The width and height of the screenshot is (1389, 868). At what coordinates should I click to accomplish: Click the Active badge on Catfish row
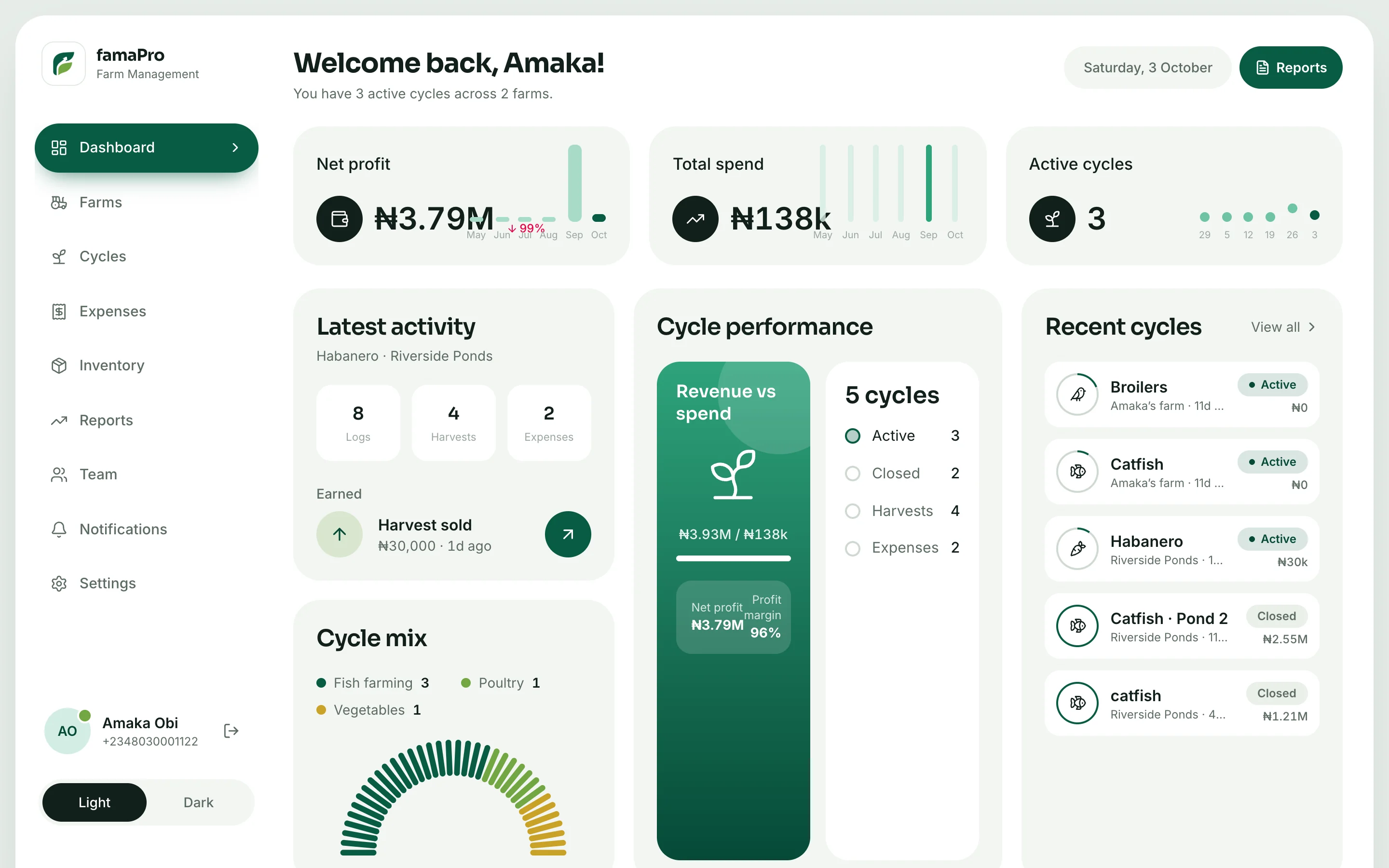point(1272,462)
